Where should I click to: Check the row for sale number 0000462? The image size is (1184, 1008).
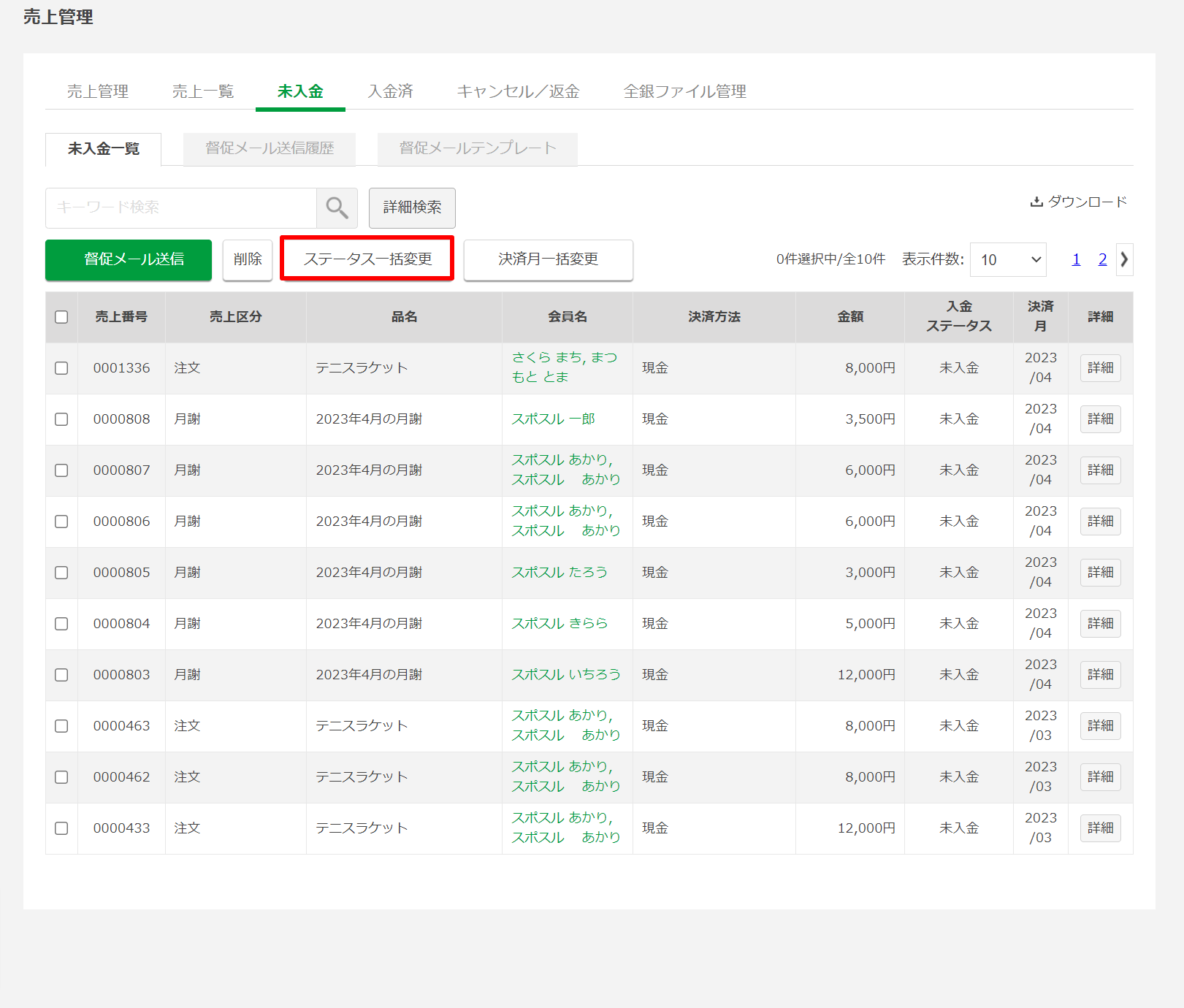coord(61,777)
